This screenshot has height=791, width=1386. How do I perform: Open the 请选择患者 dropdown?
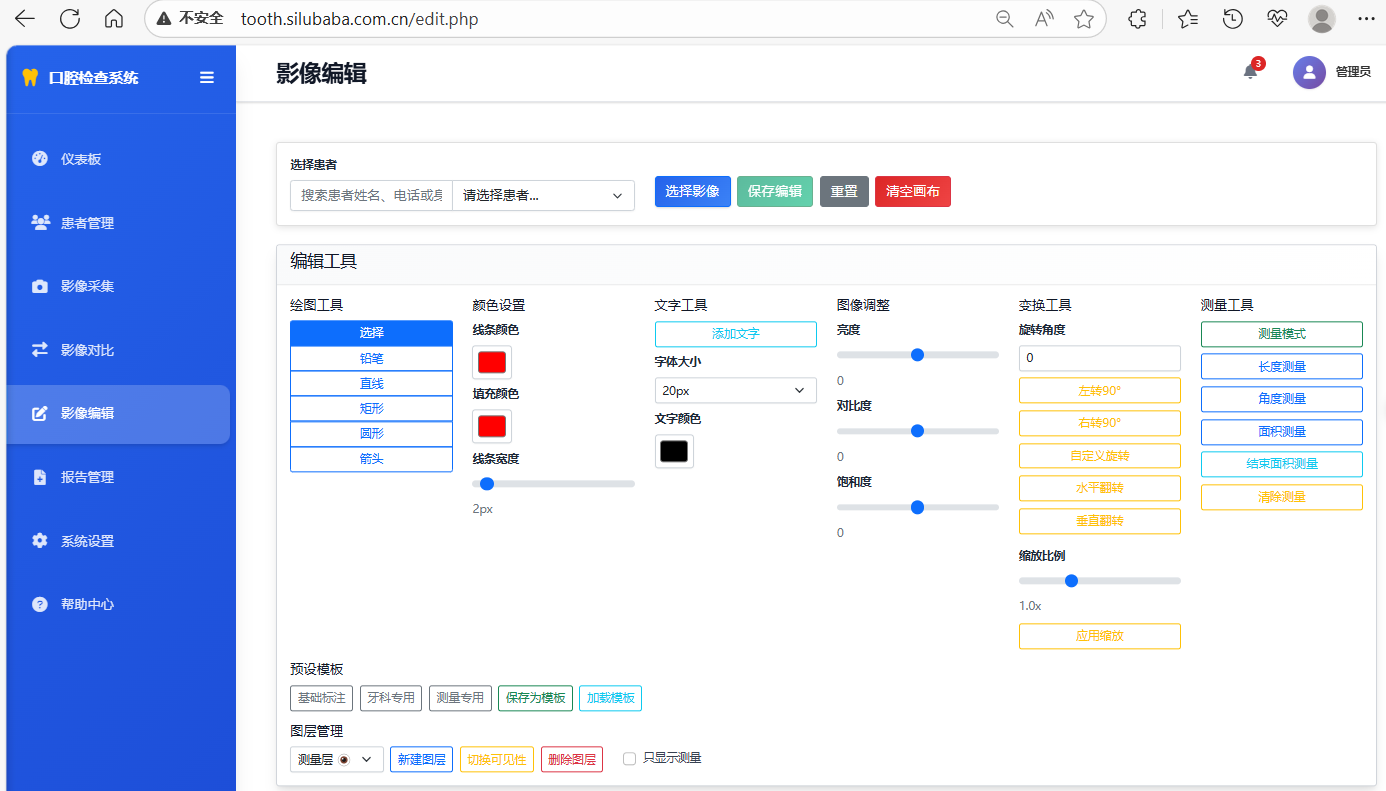[543, 196]
